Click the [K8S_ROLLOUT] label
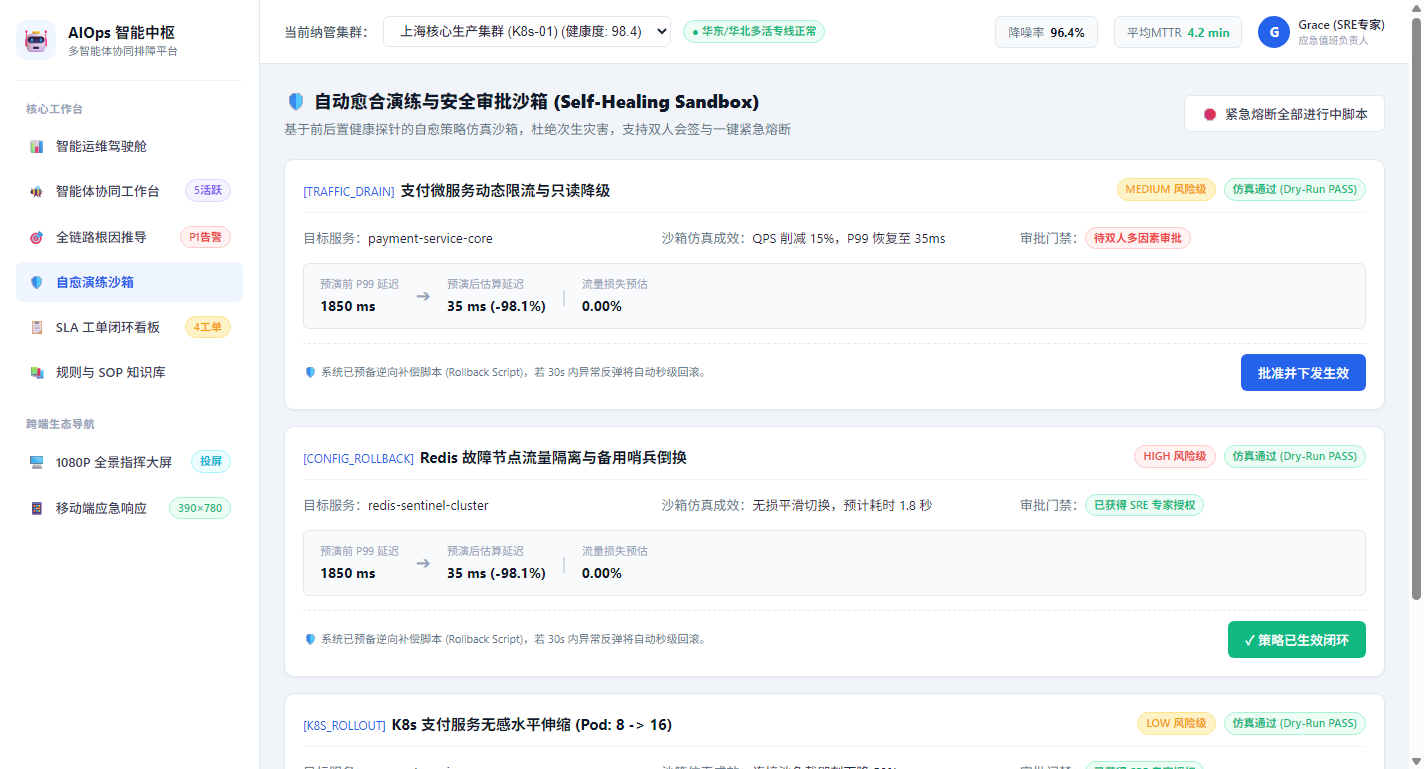This screenshot has height=769, width=1424. click(344, 725)
